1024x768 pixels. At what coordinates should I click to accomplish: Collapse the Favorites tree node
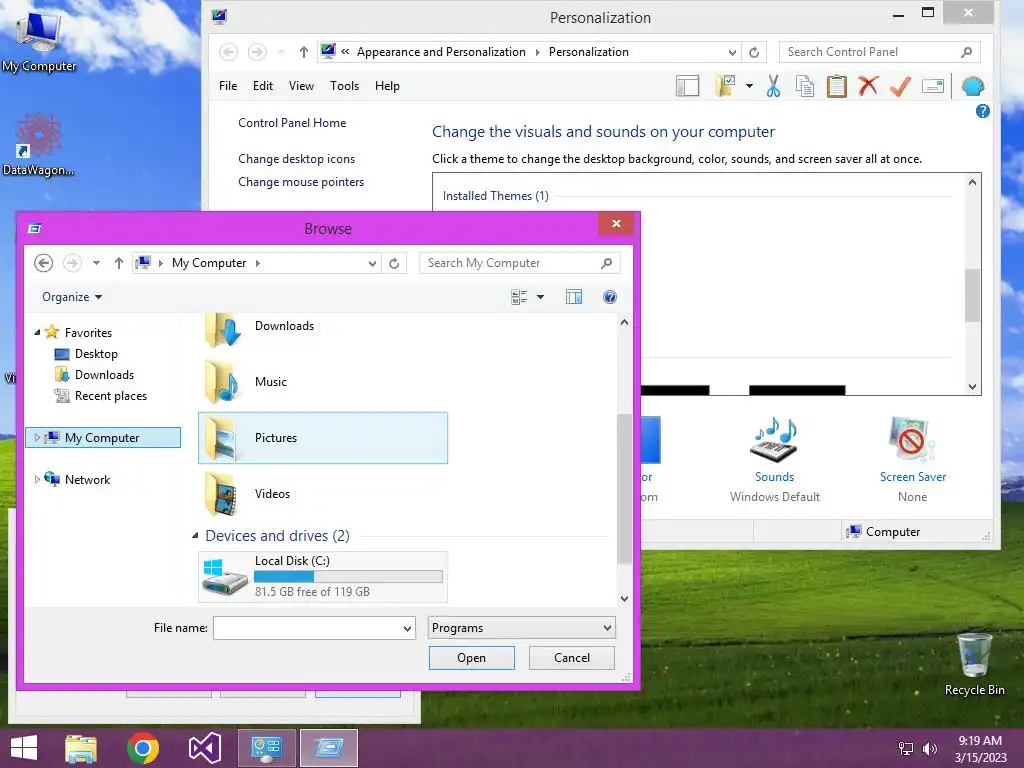tap(37, 332)
